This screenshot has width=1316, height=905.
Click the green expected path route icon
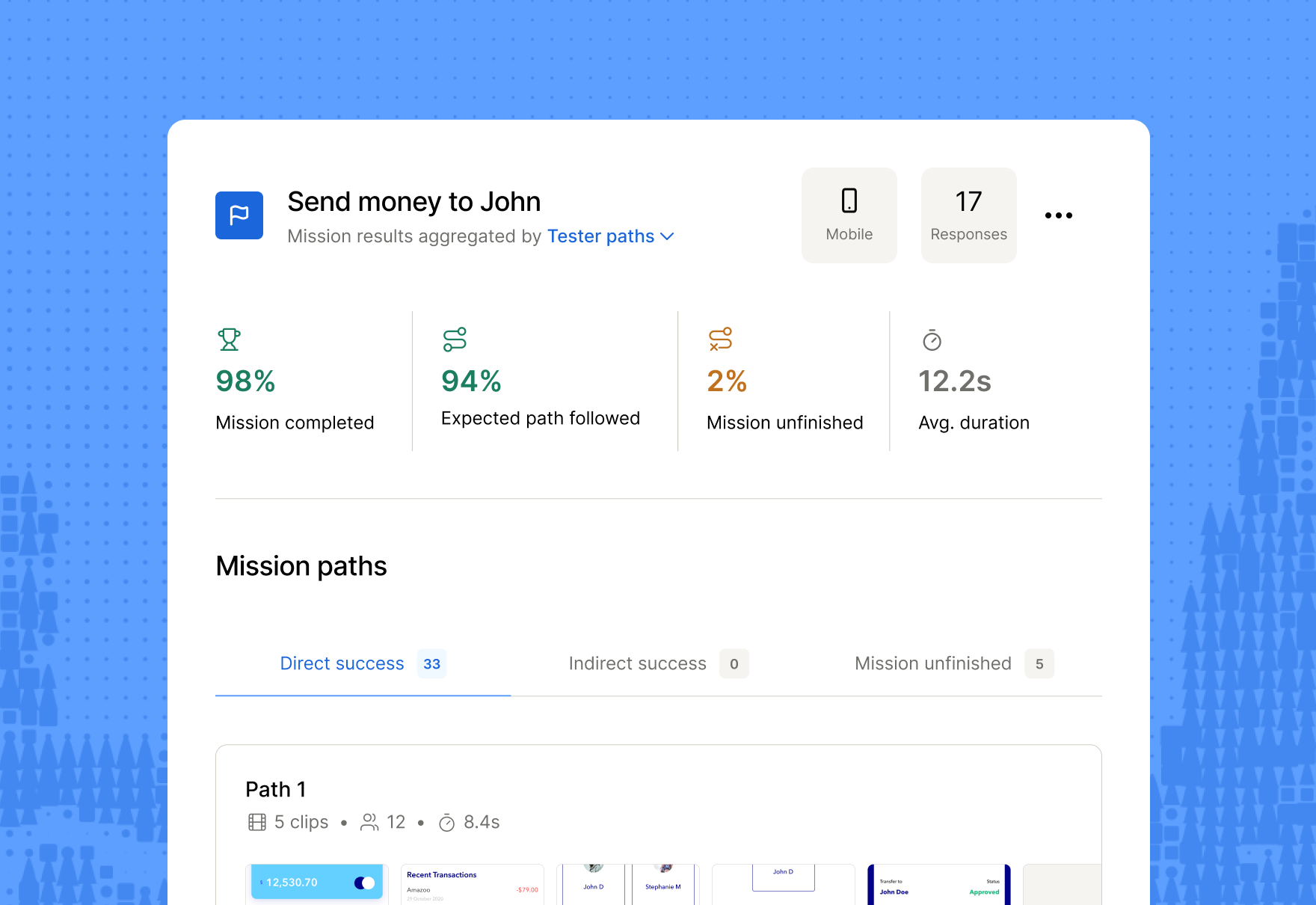point(455,340)
